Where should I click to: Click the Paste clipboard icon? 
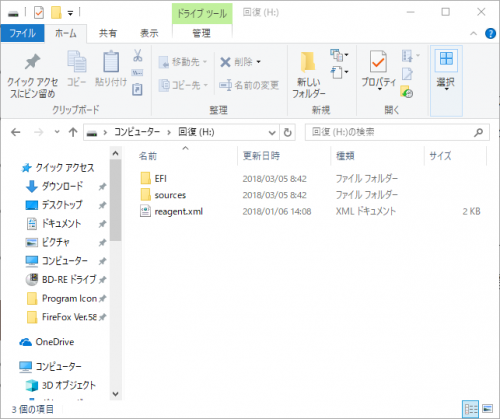111,61
